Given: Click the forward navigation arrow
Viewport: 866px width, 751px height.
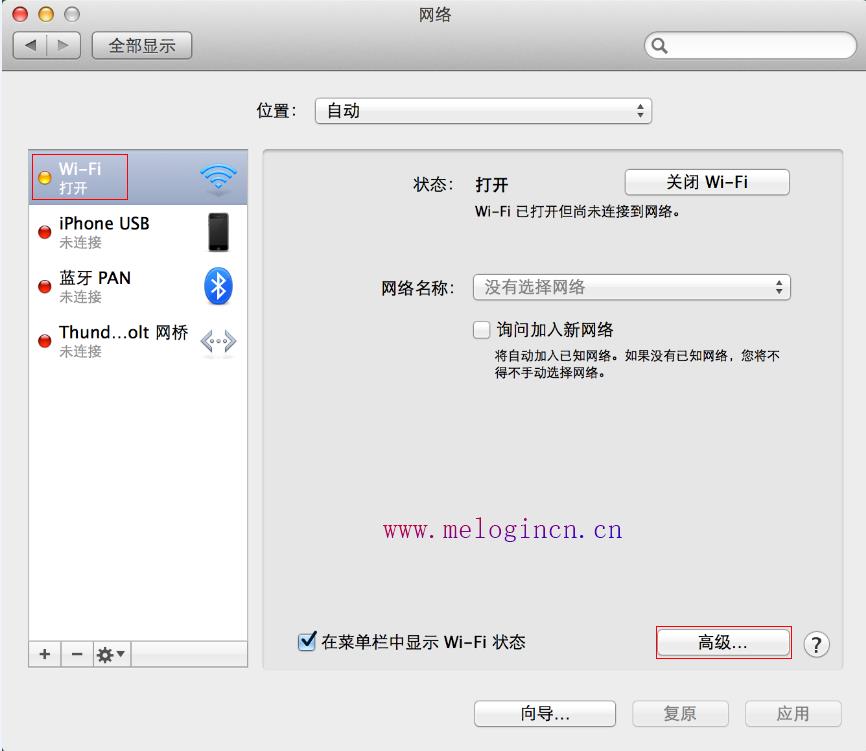Looking at the screenshot, I should pyautogui.click(x=64, y=45).
